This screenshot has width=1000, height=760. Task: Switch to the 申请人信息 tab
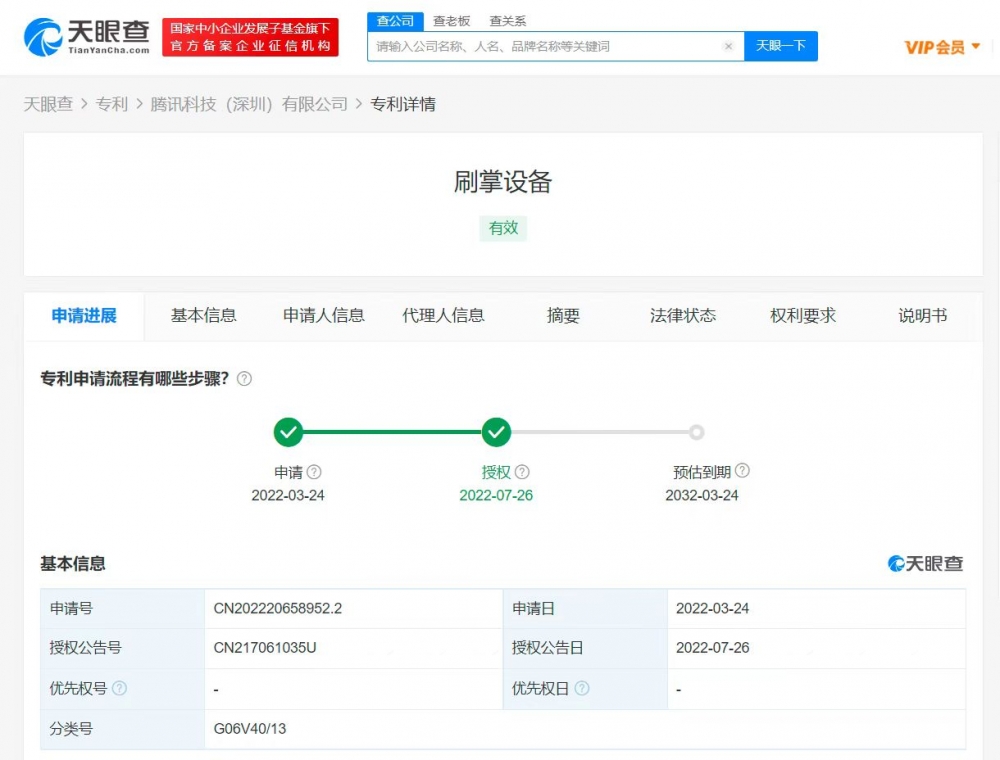click(x=323, y=316)
